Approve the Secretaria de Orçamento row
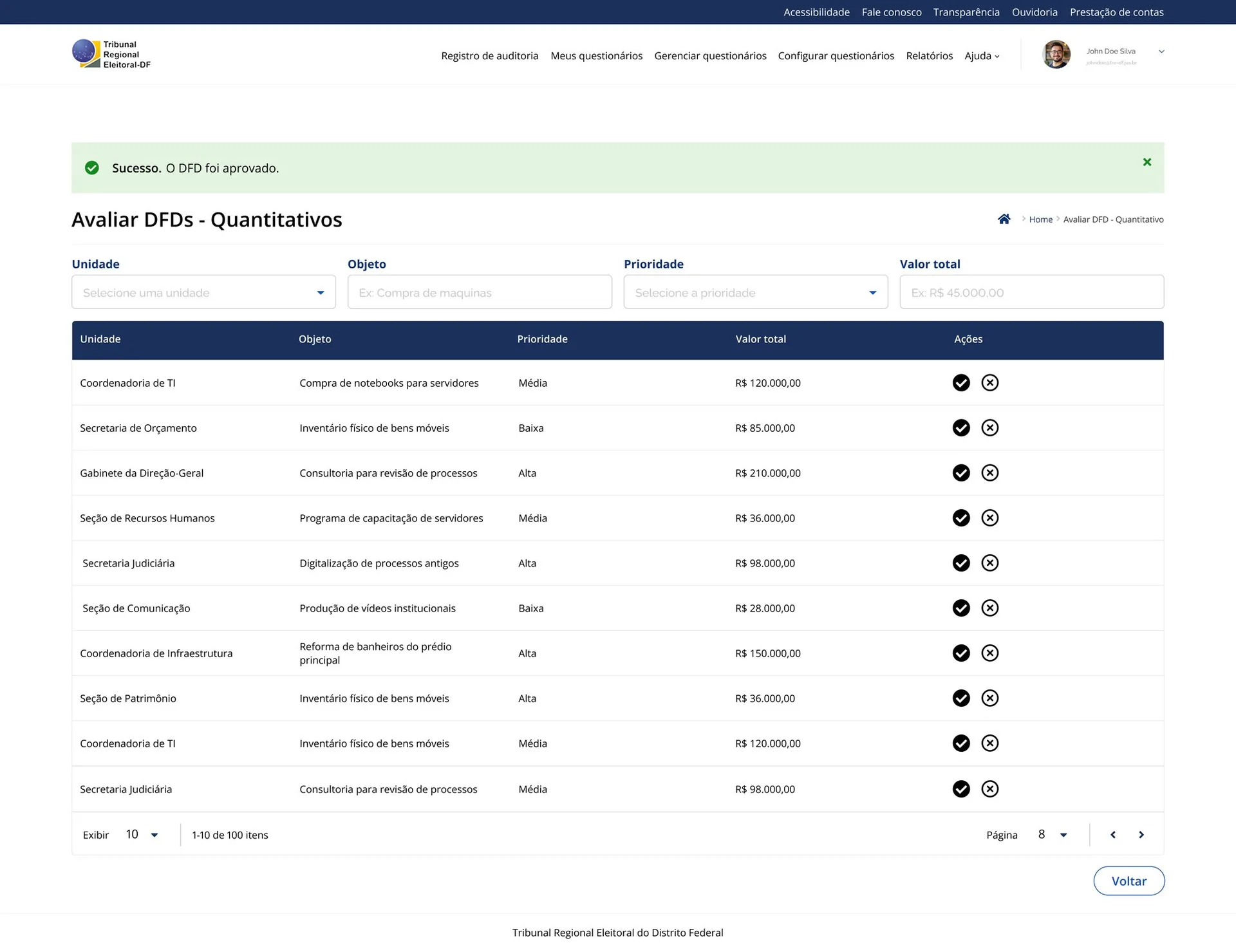 (x=961, y=428)
